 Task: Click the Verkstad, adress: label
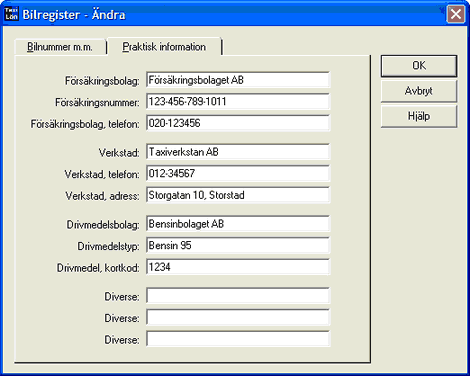[x=102, y=196]
